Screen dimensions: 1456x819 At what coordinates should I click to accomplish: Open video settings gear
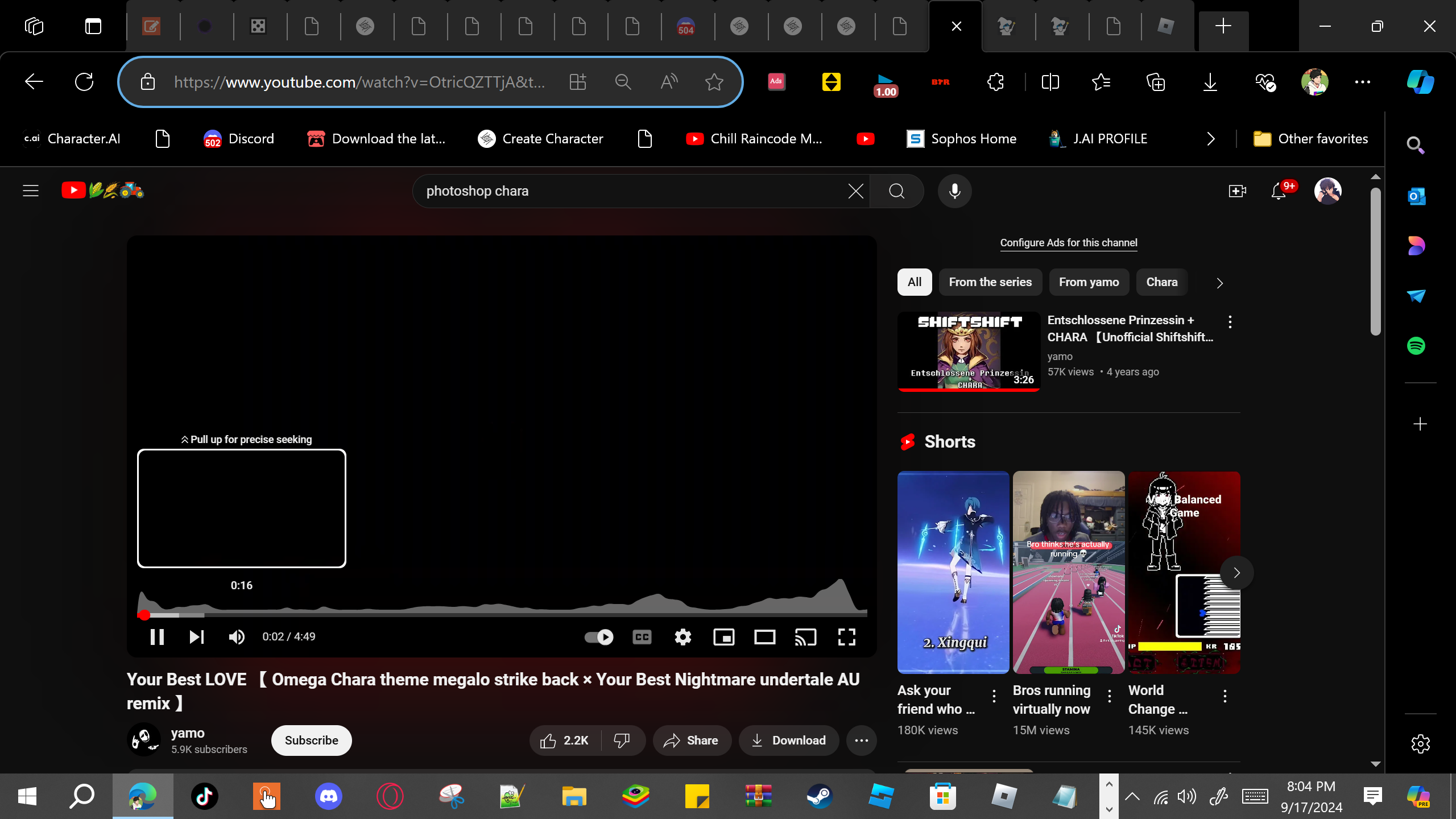pyautogui.click(x=682, y=637)
